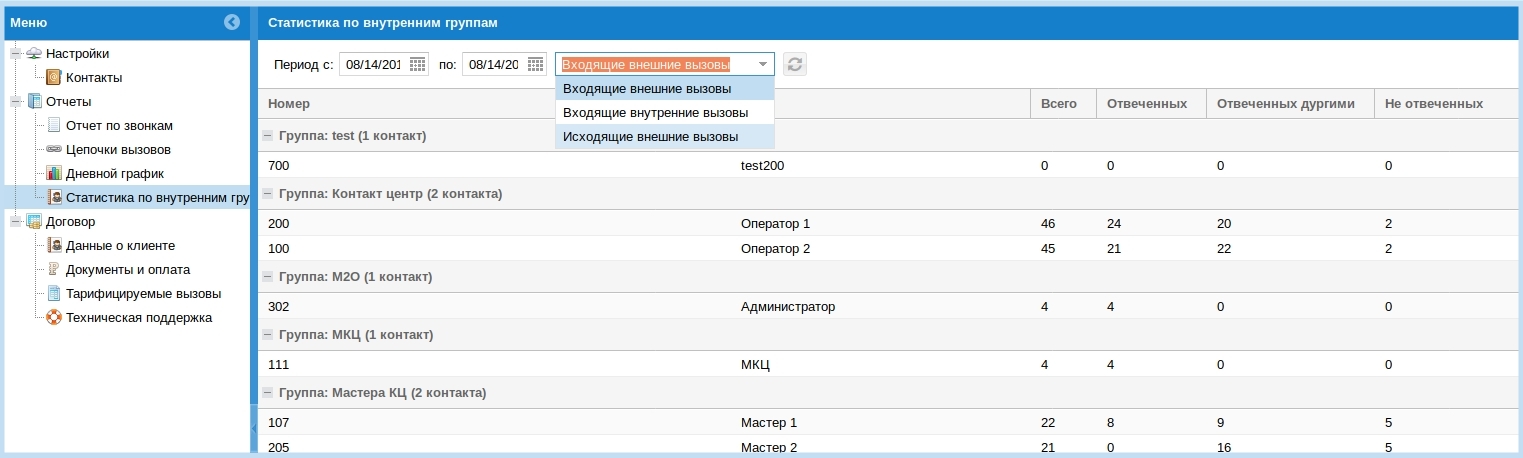1523x458 pixels.
Task: Open start date calendar picker
Action: click(x=417, y=64)
